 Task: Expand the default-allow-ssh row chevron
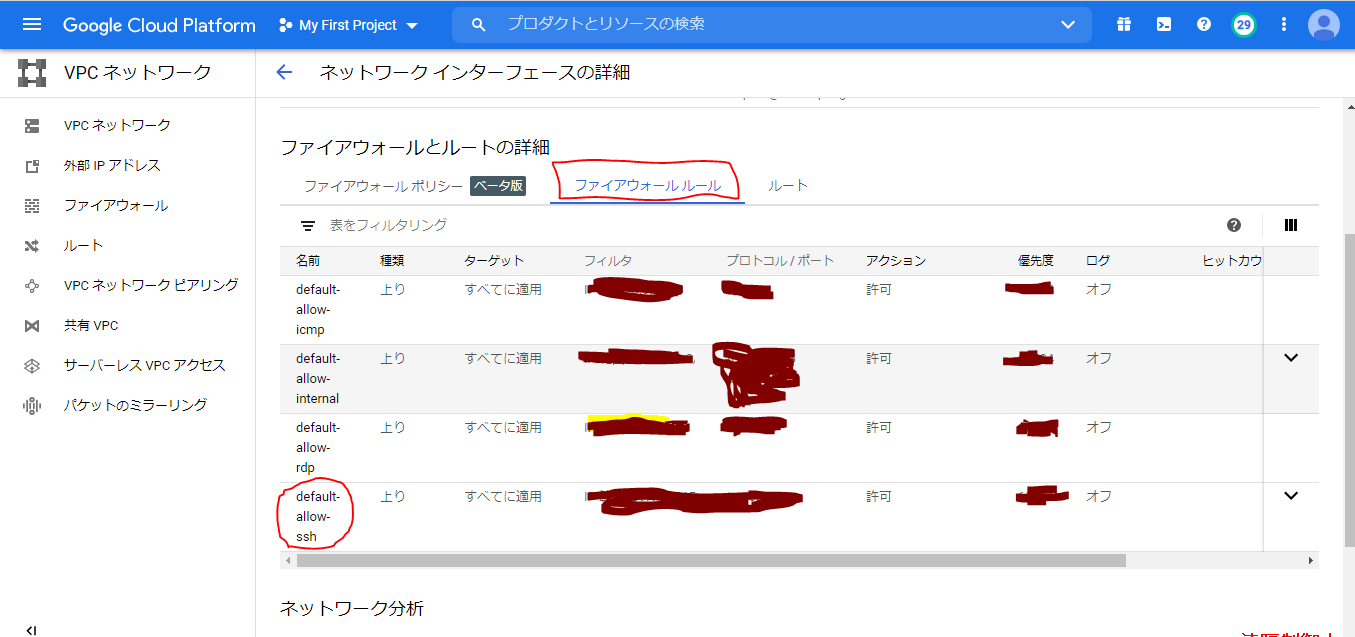(x=1291, y=495)
